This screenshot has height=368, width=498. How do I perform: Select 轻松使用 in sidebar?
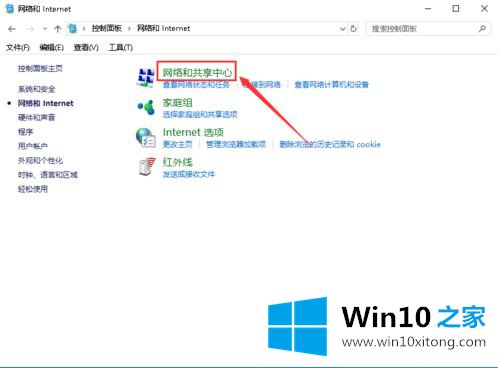[33, 189]
